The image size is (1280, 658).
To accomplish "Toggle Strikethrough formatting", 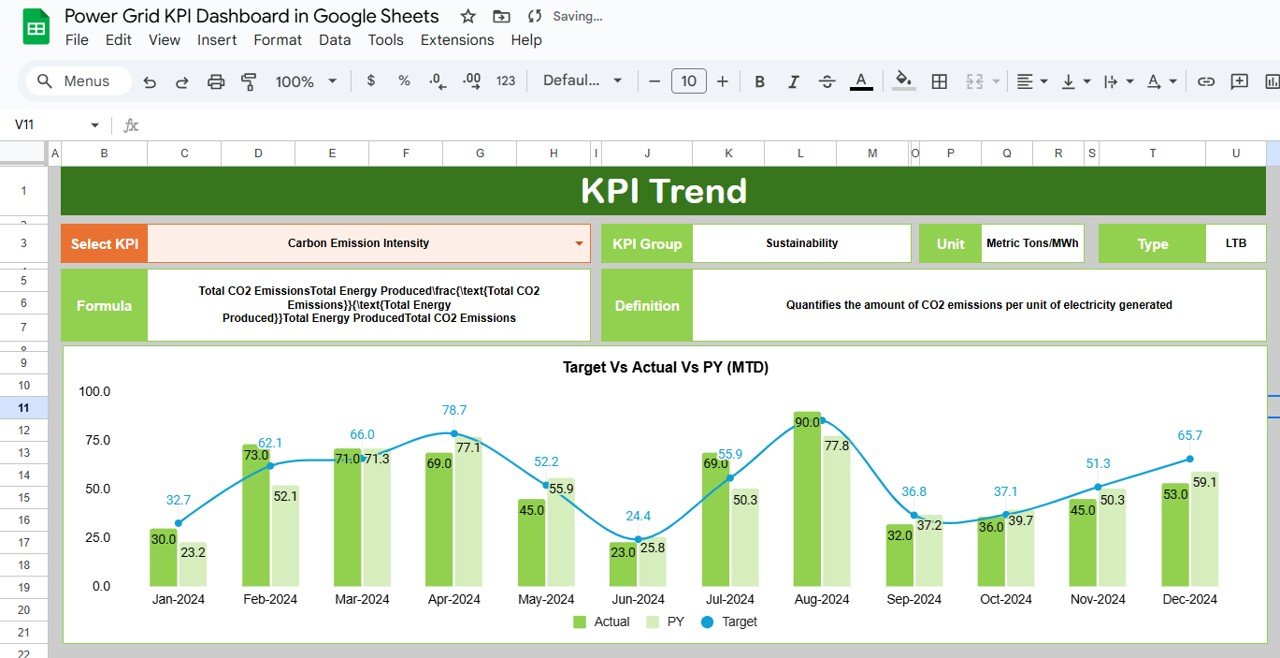I will click(x=827, y=82).
